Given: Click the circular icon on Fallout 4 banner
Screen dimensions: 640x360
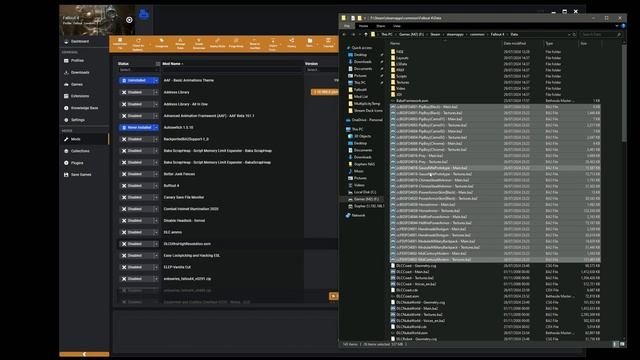Looking at the screenshot, I should coord(129,20).
